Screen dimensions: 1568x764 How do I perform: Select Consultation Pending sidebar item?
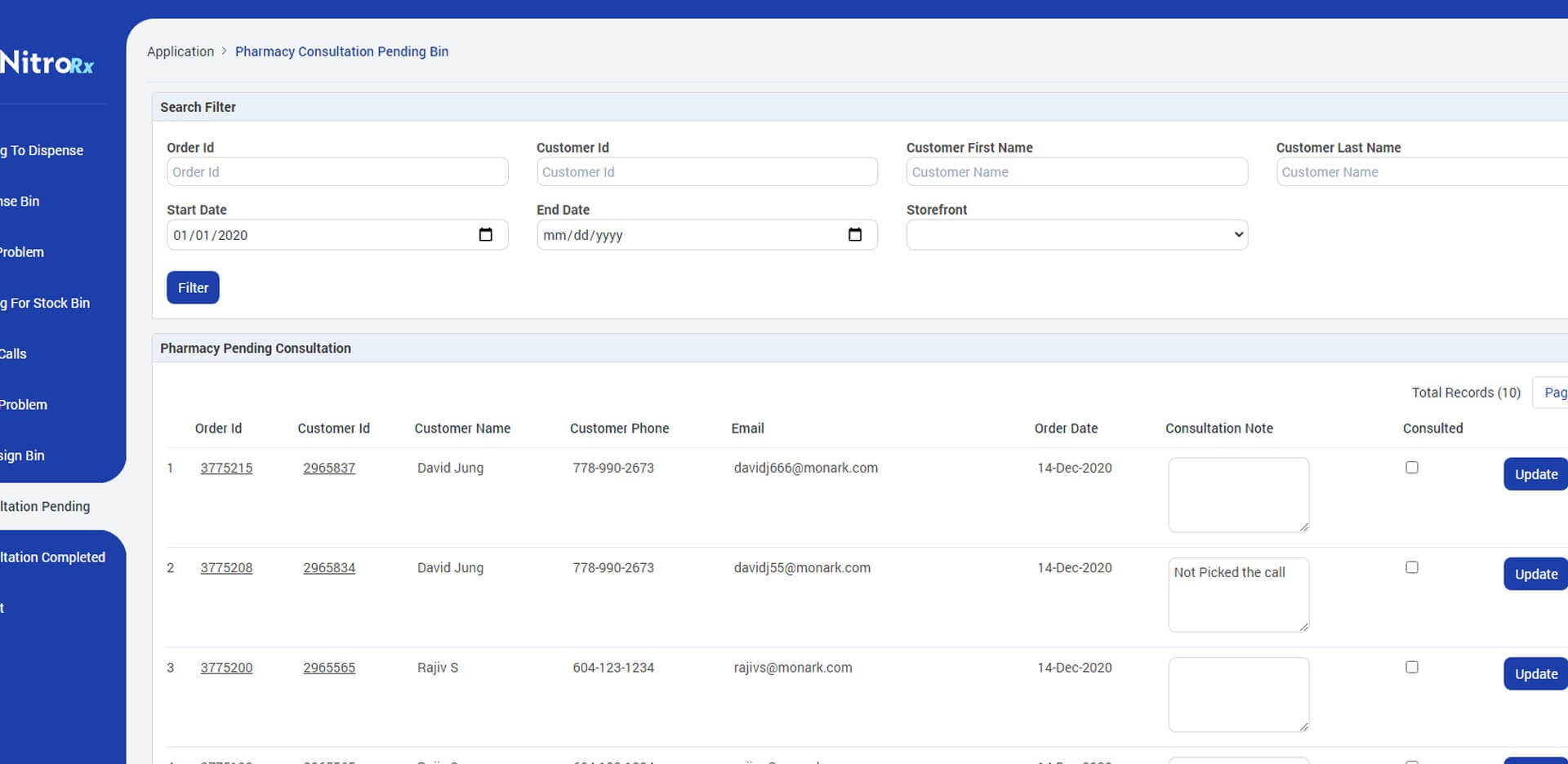45,506
